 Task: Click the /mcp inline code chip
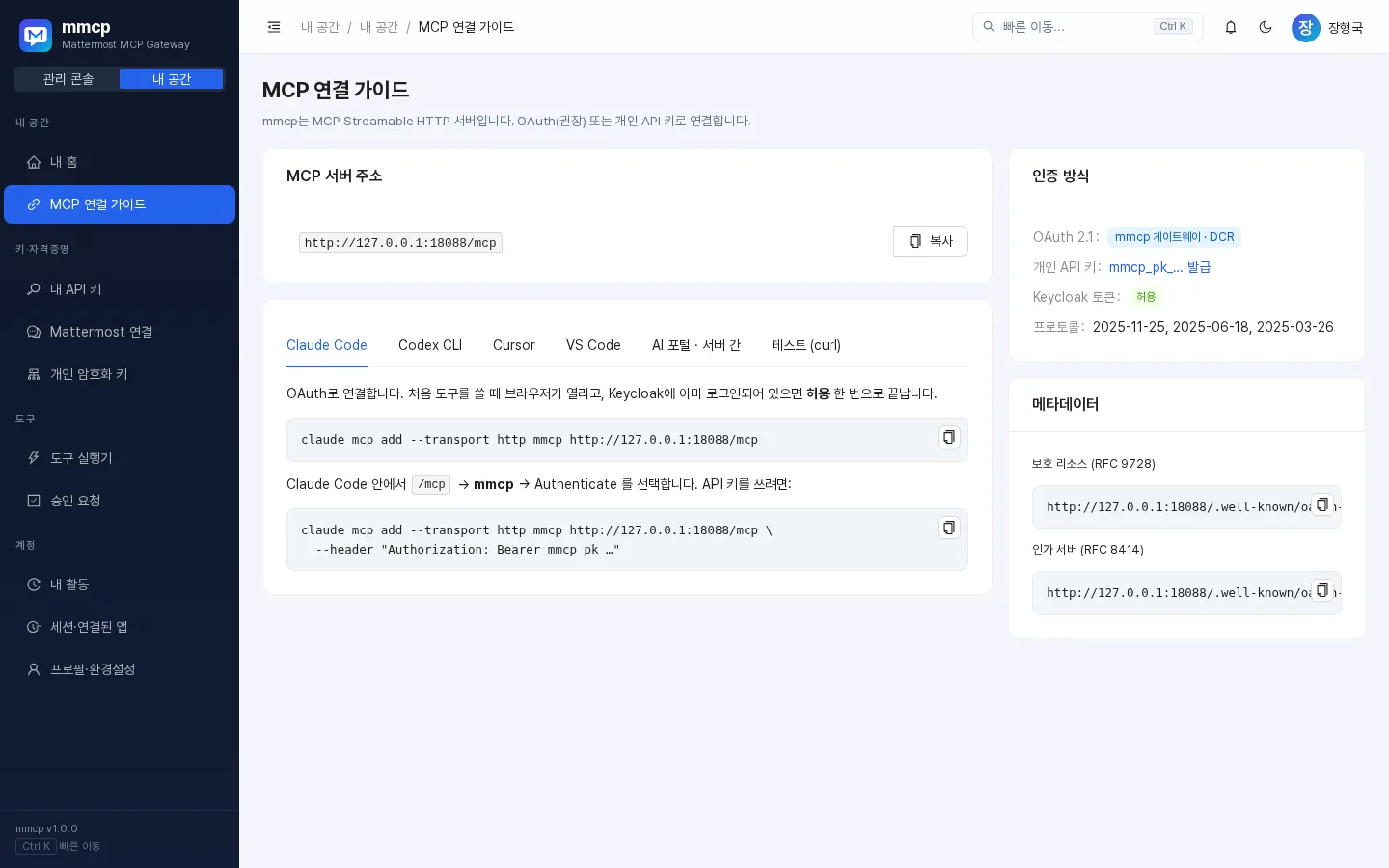click(x=431, y=484)
